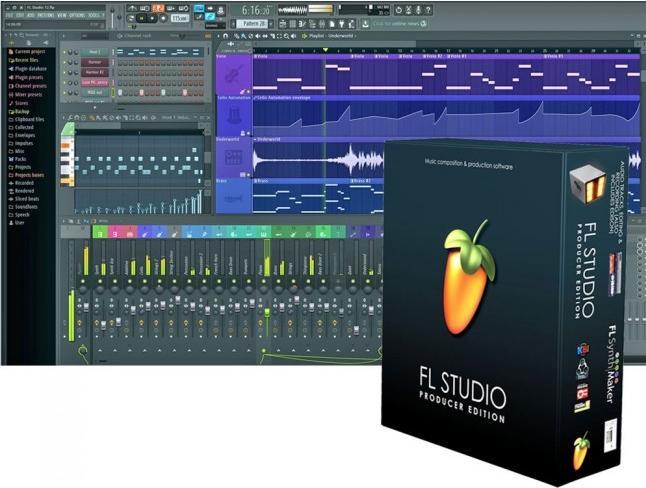The width and height of the screenshot is (646, 488).
Task: Expand Current project in browser
Action: point(27,52)
